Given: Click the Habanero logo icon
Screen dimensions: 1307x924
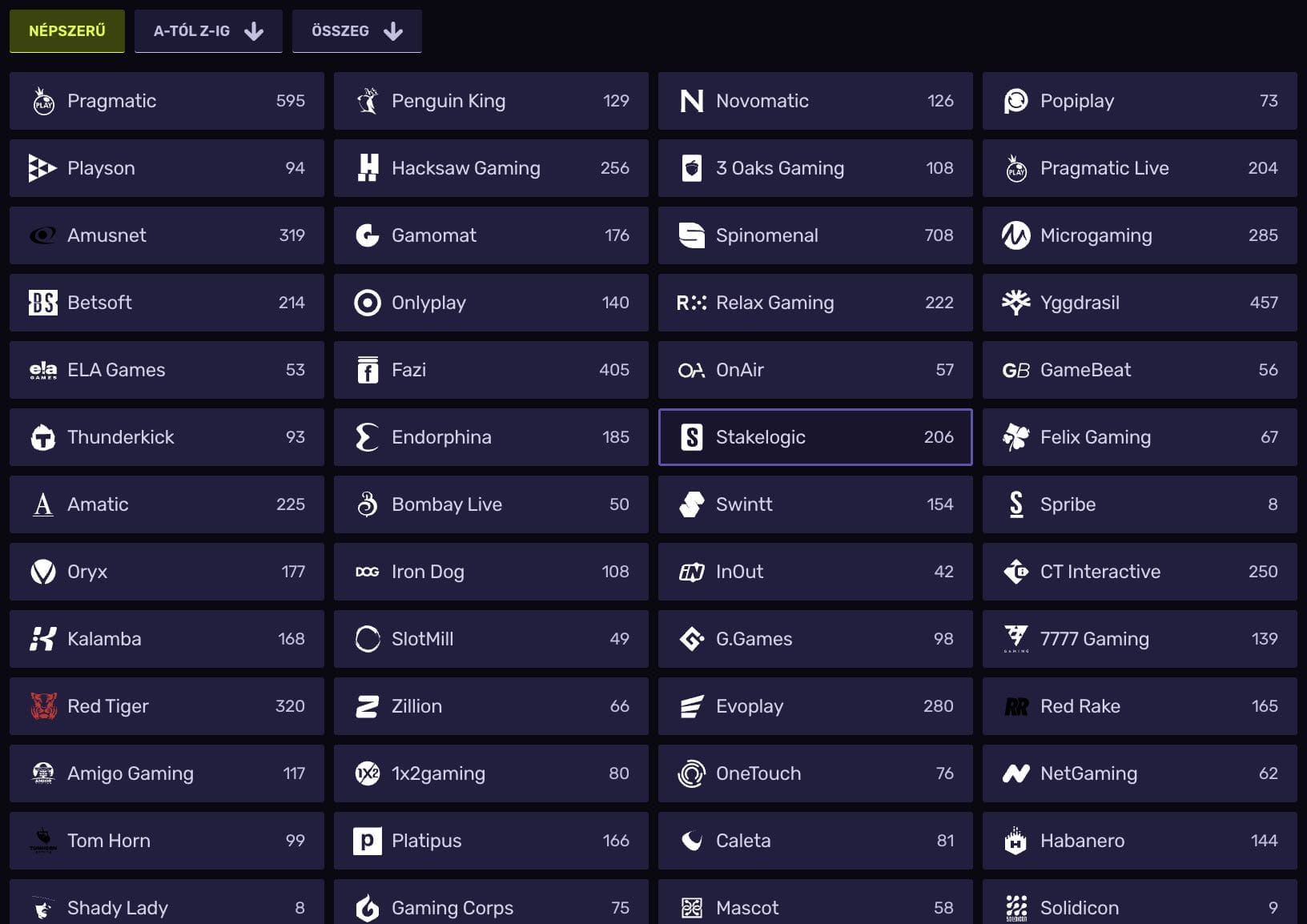Looking at the screenshot, I should pos(1016,841).
